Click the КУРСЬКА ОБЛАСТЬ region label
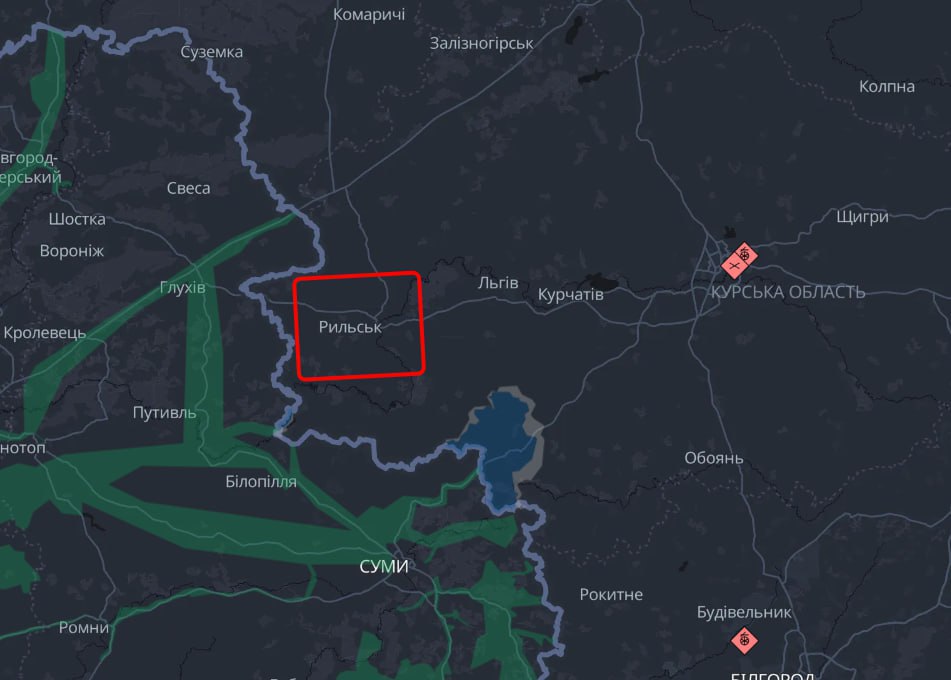The image size is (951, 680). [x=788, y=292]
